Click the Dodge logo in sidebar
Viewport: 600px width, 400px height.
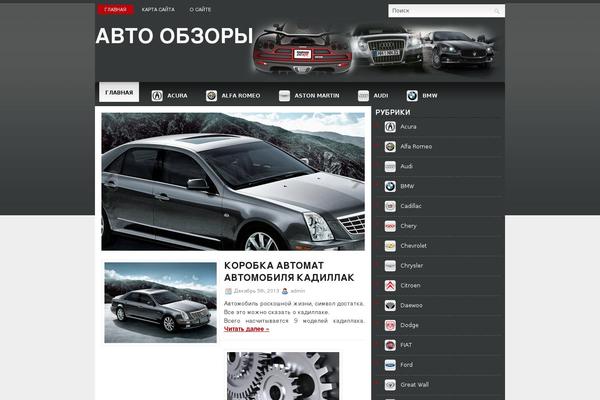(x=390, y=325)
